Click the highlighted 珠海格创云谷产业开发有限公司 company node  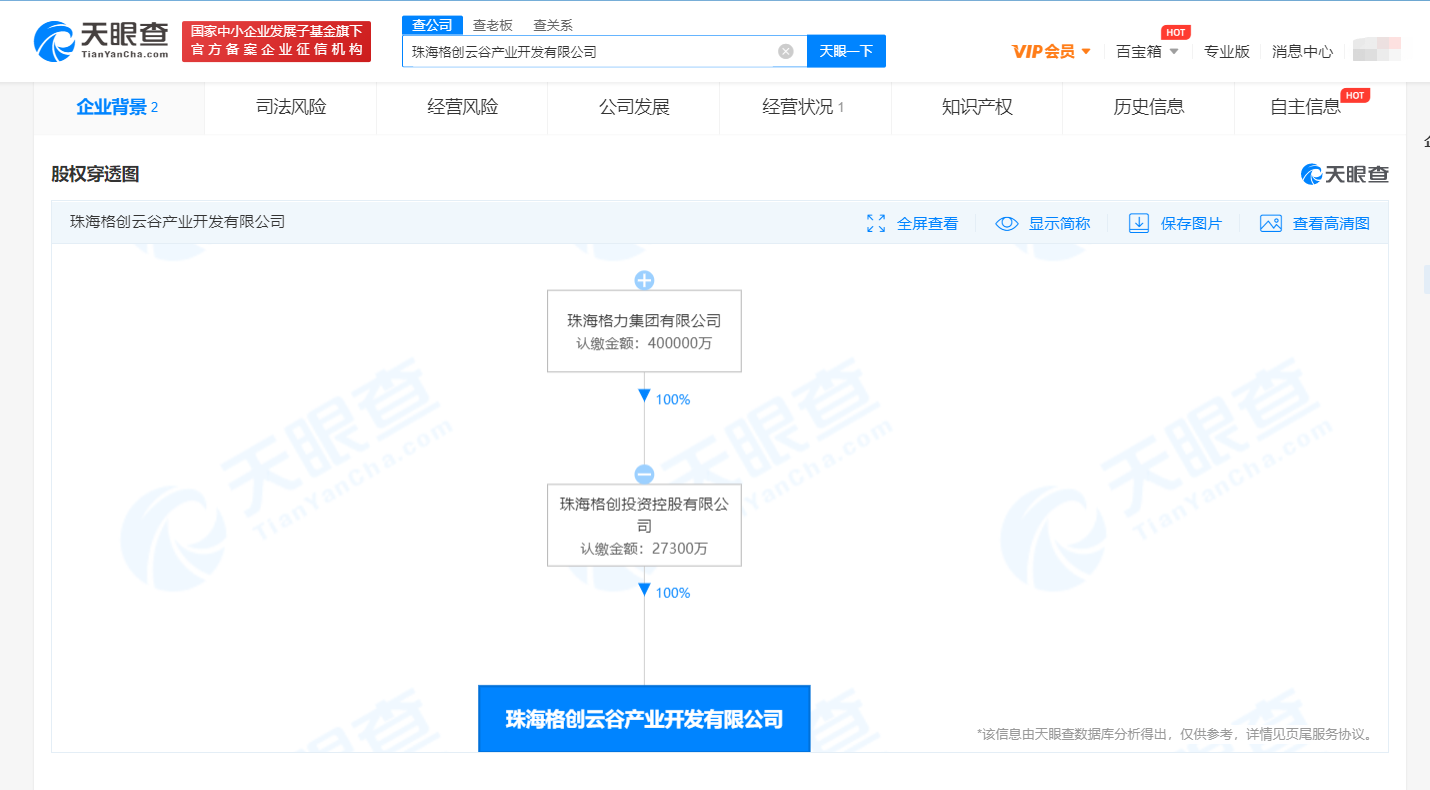coord(644,718)
